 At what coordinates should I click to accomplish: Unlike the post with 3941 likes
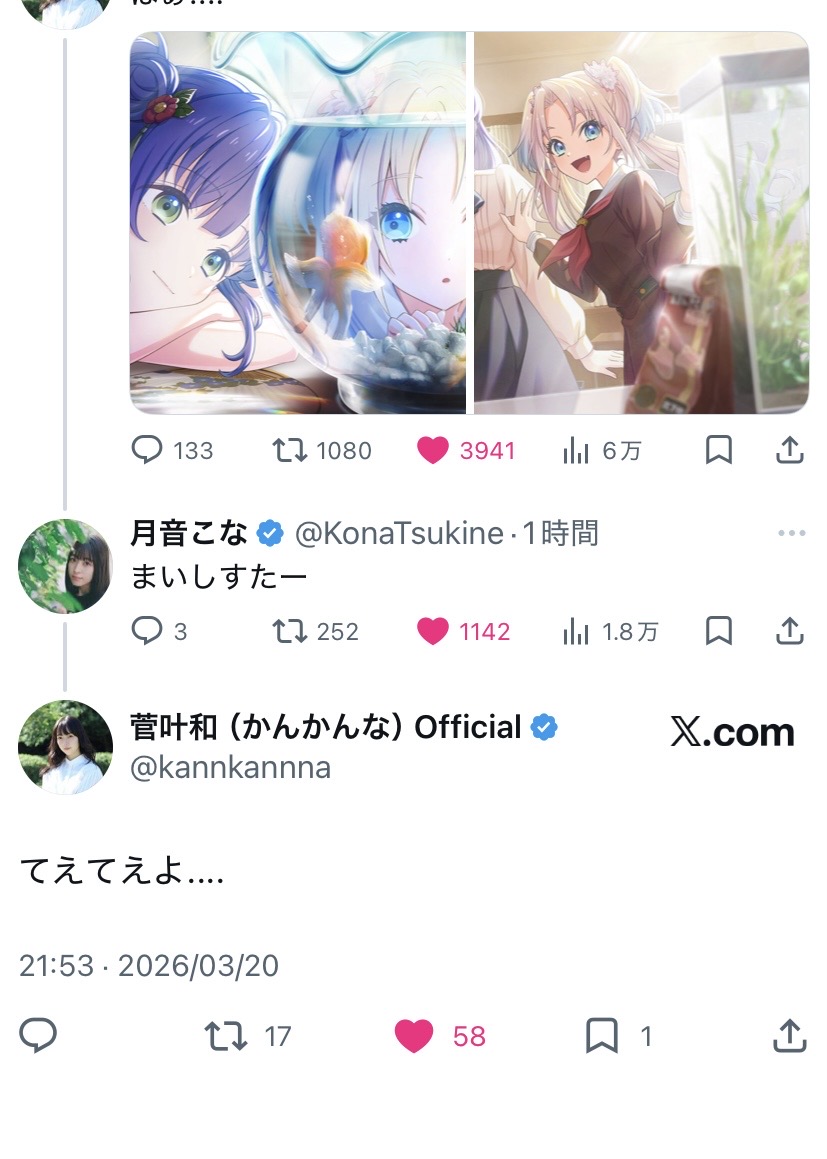433,451
